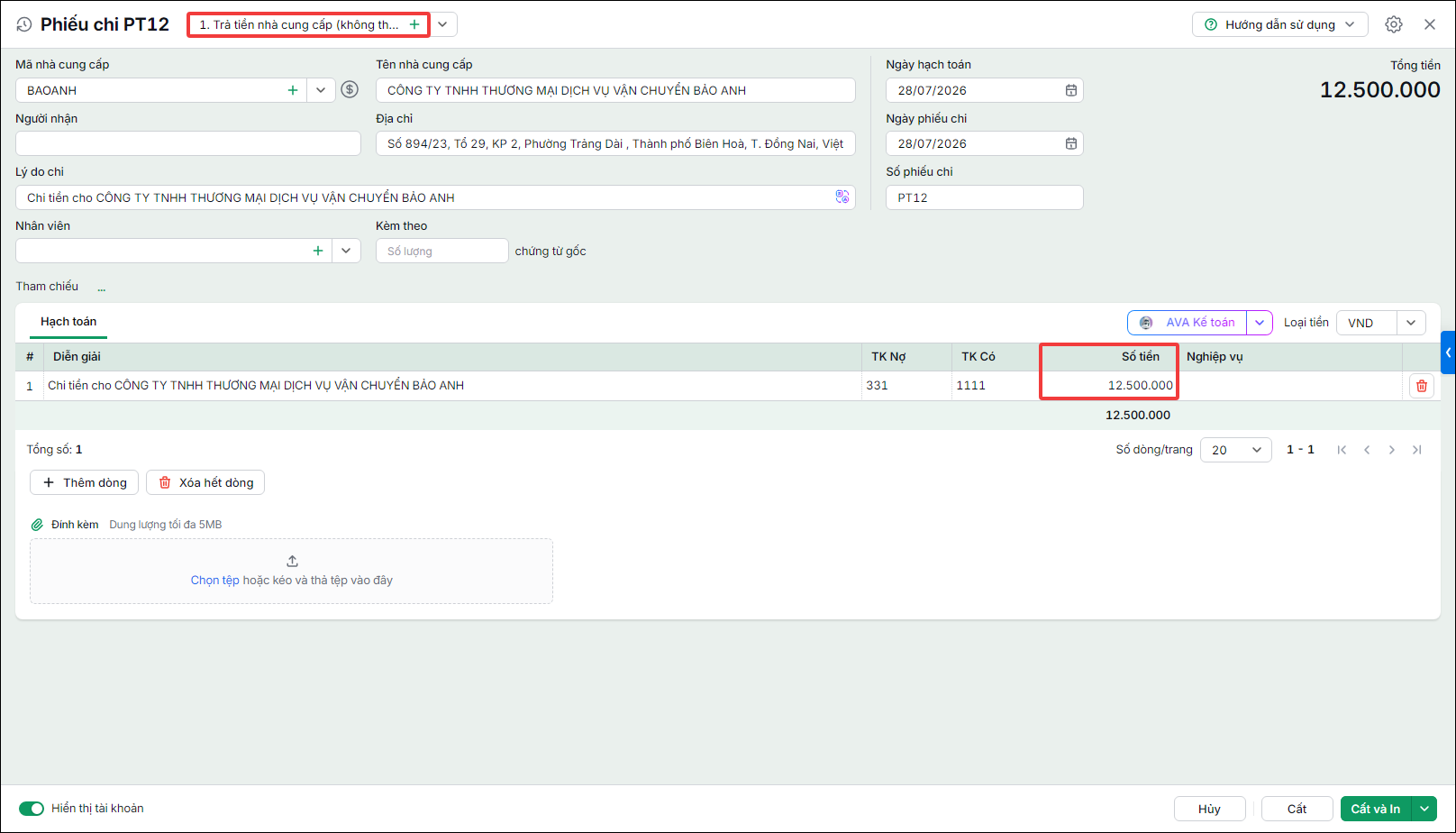1456x833 pixels.
Task: Go to last page of rows
Action: tap(1417, 450)
